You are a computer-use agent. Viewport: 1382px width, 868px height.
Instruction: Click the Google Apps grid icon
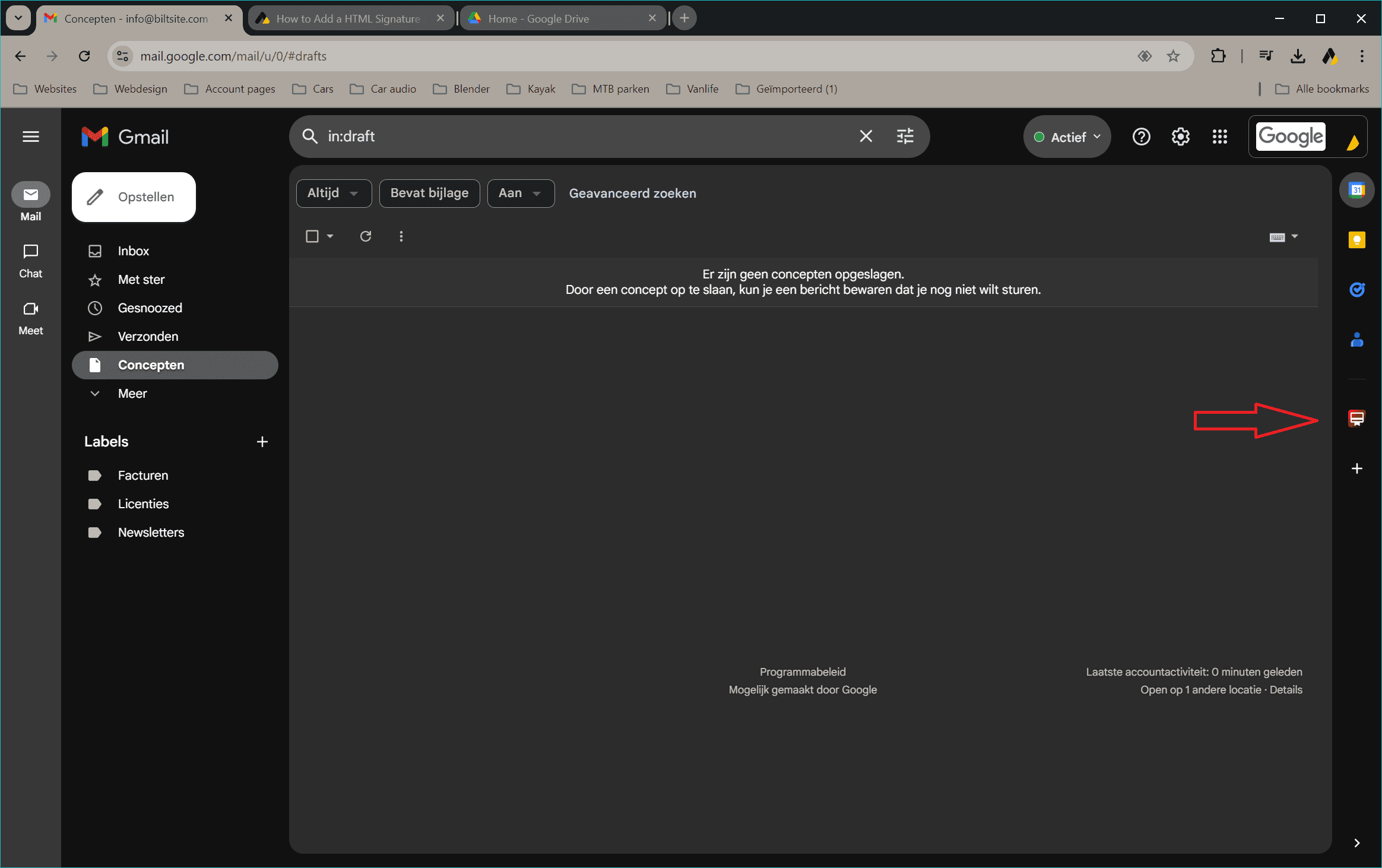coord(1220,137)
